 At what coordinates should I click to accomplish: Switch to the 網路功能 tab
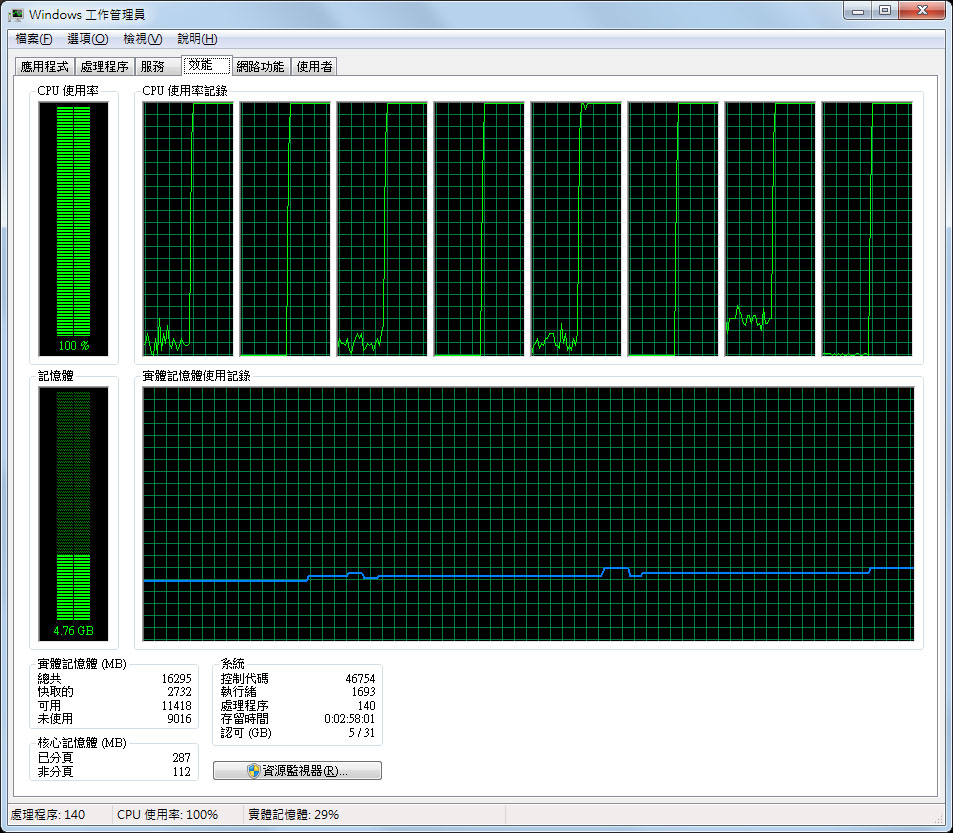click(261, 66)
